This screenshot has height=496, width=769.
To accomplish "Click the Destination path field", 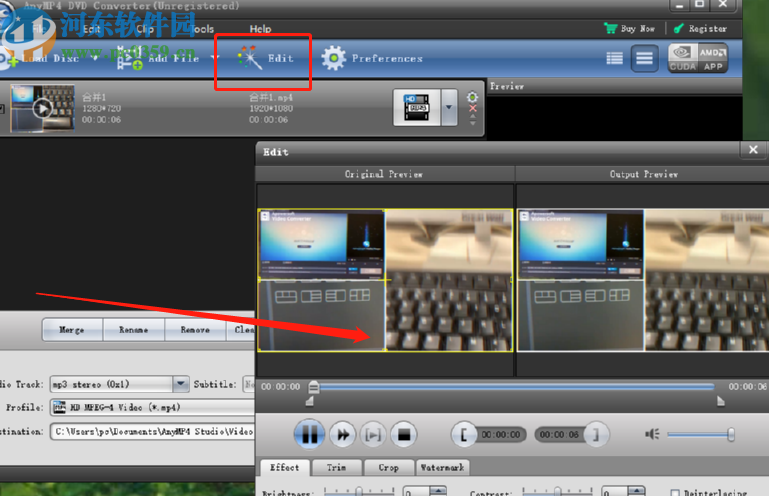I will pyautogui.click(x=153, y=431).
